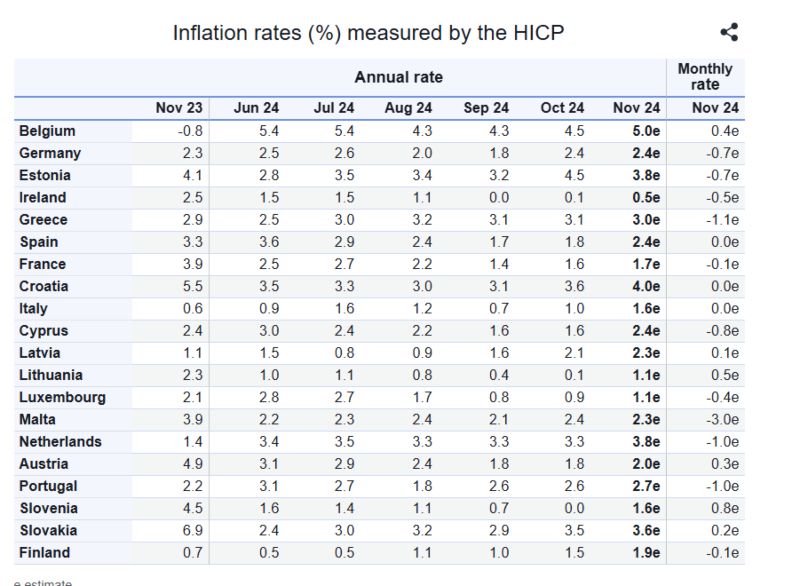
Task: Select the Nov 23 column header
Action: (179, 108)
